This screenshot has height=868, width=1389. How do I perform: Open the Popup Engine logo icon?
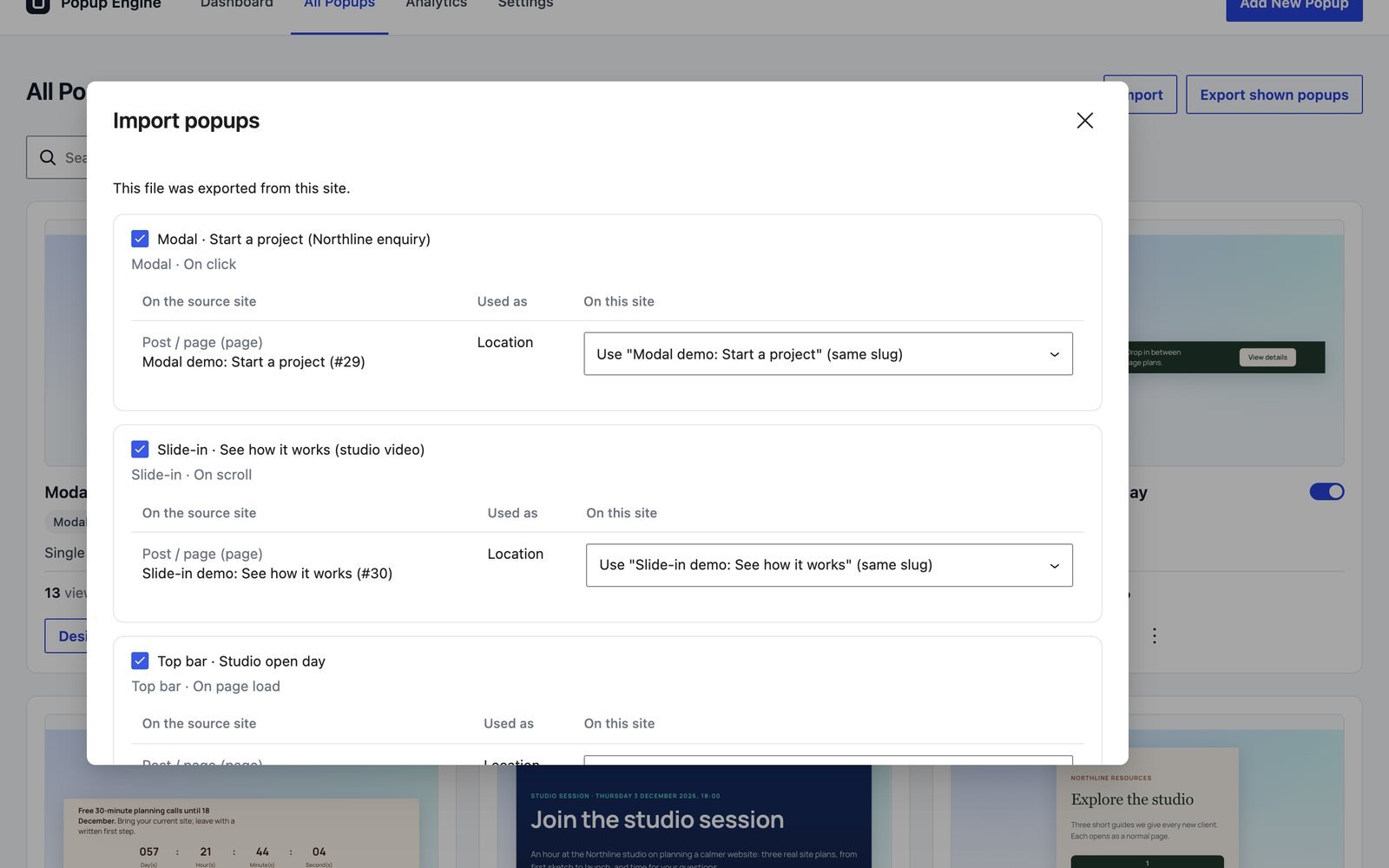click(x=38, y=6)
